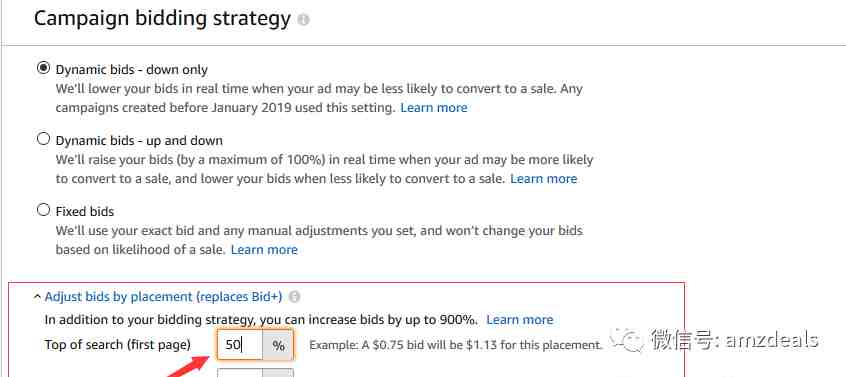
Task: Follow the Learn more link under Fixed bids
Action: pyautogui.click(x=264, y=250)
